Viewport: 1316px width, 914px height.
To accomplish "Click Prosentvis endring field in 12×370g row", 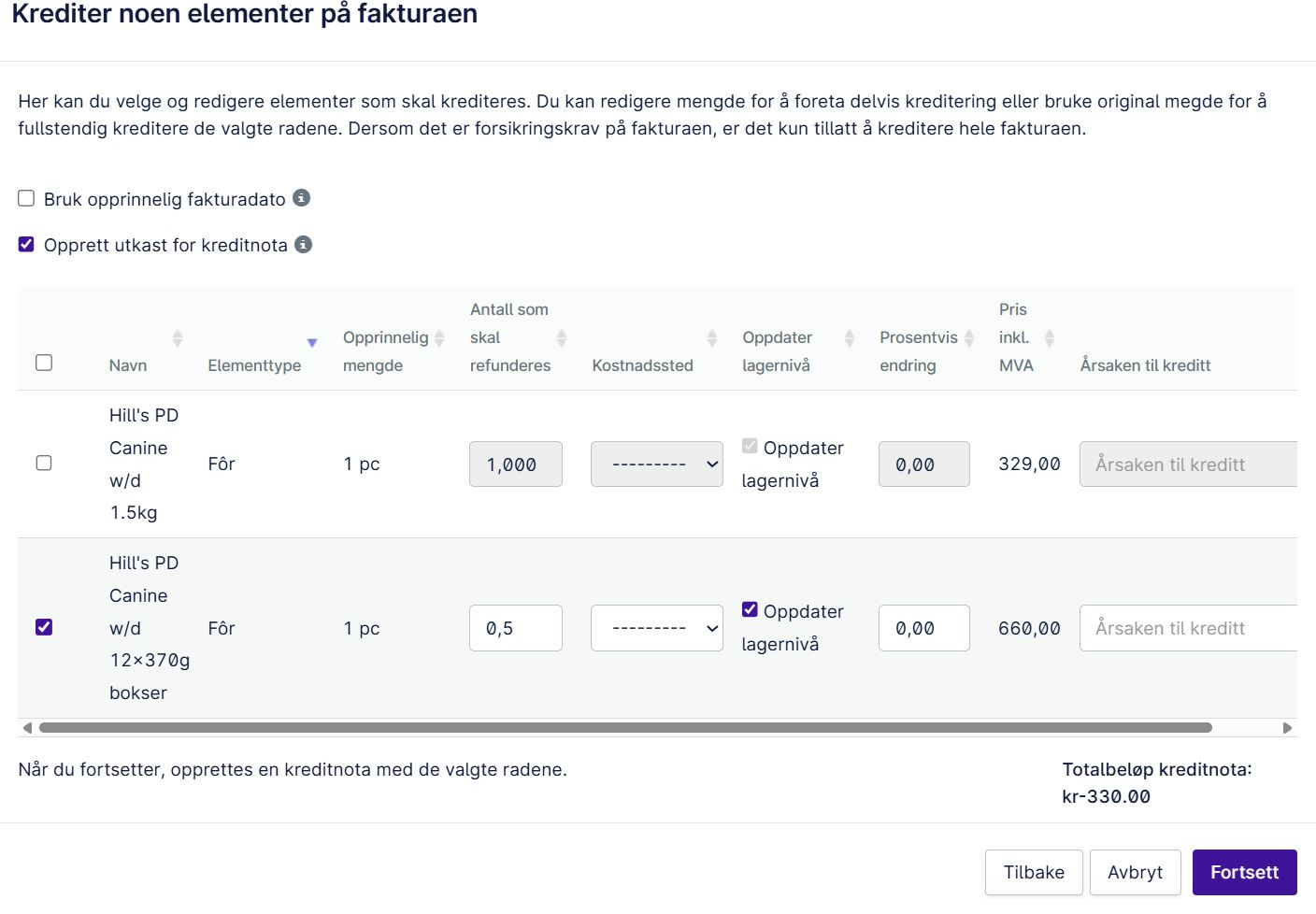I will [x=924, y=628].
